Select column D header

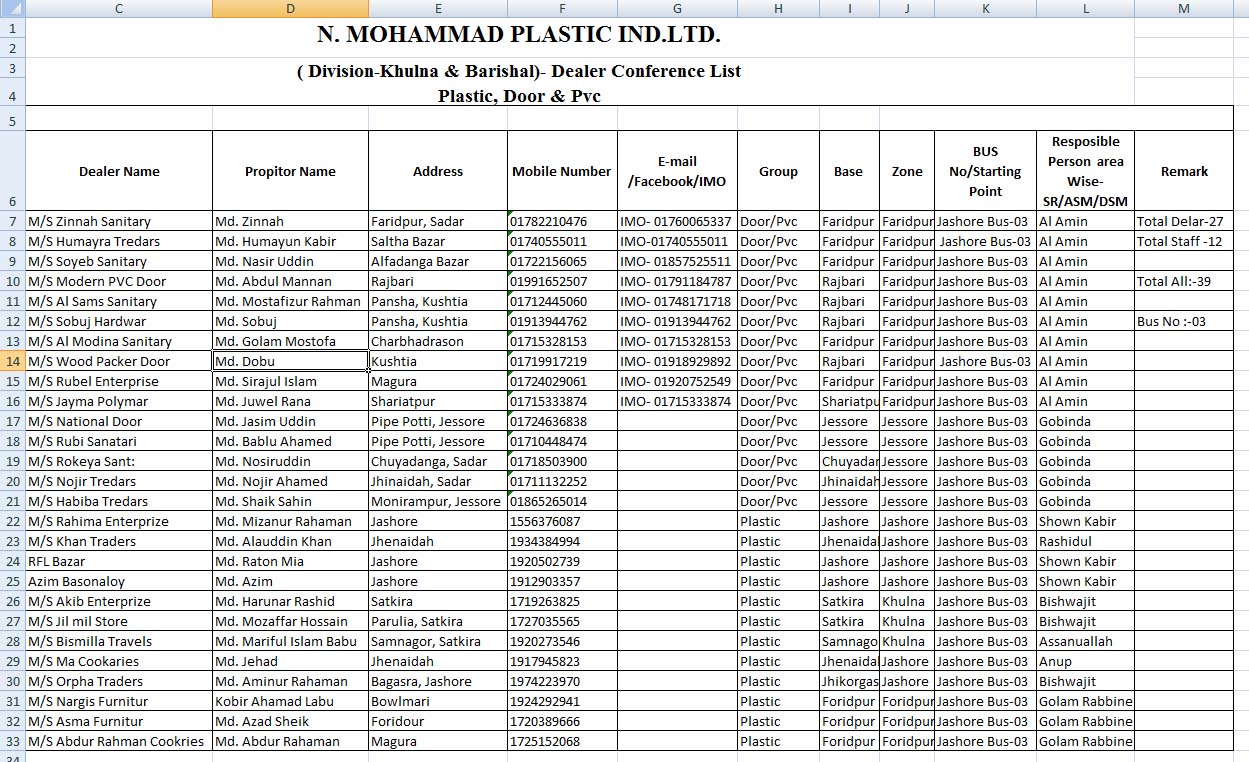coord(290,9)
